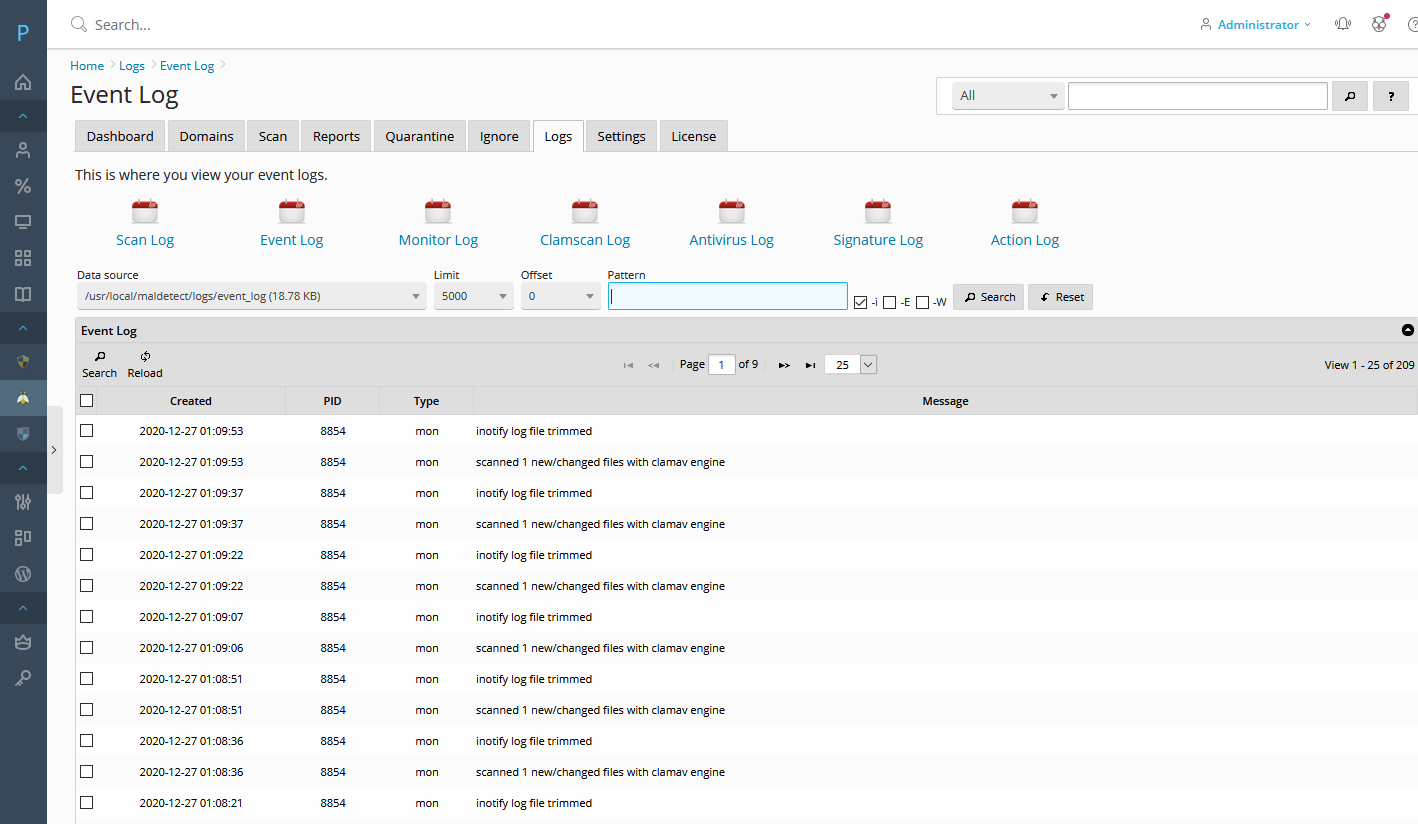Viewport: 1418px width, 824px height.
Task: Switch to the Quarantine tab
Action: pos(420,136)
